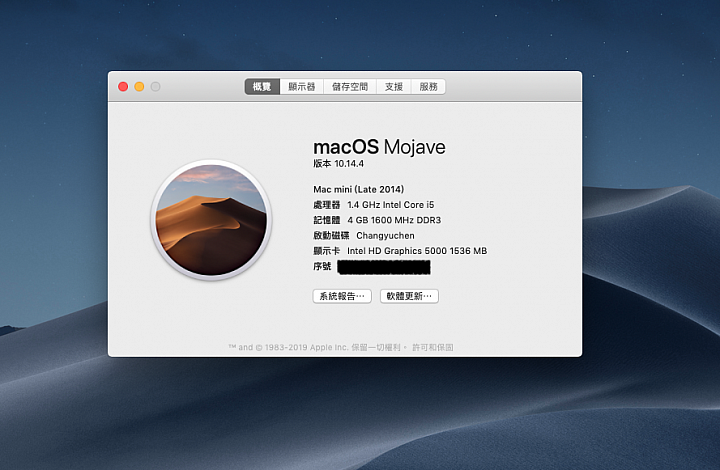Viewport: 720px width, 470px height.
Task: Select the 支援 tab
Action: [x=394, y=87]
